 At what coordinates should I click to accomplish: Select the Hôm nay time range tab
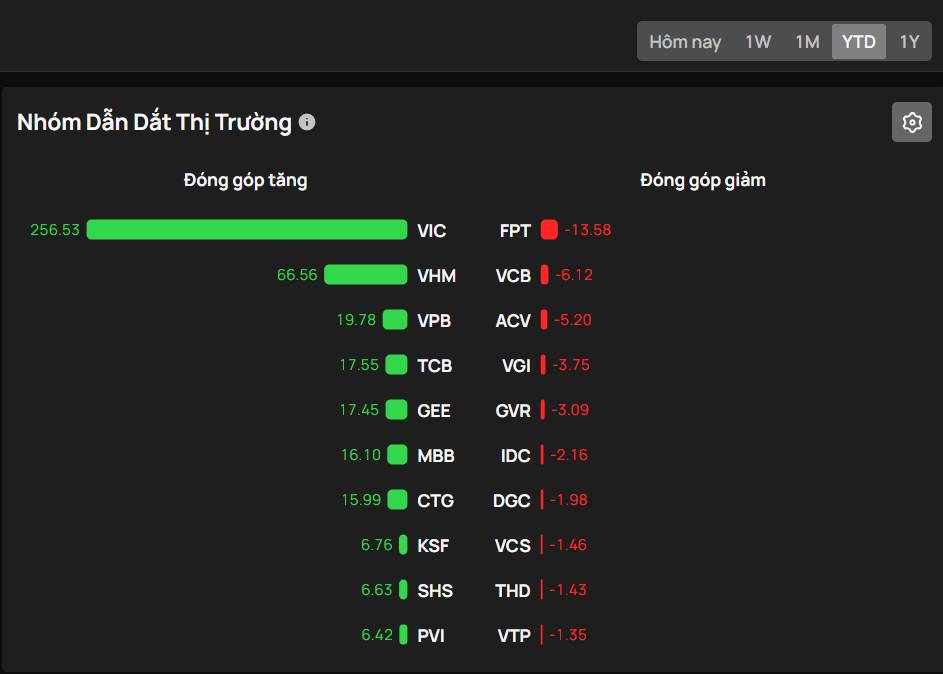click(685, 42)
